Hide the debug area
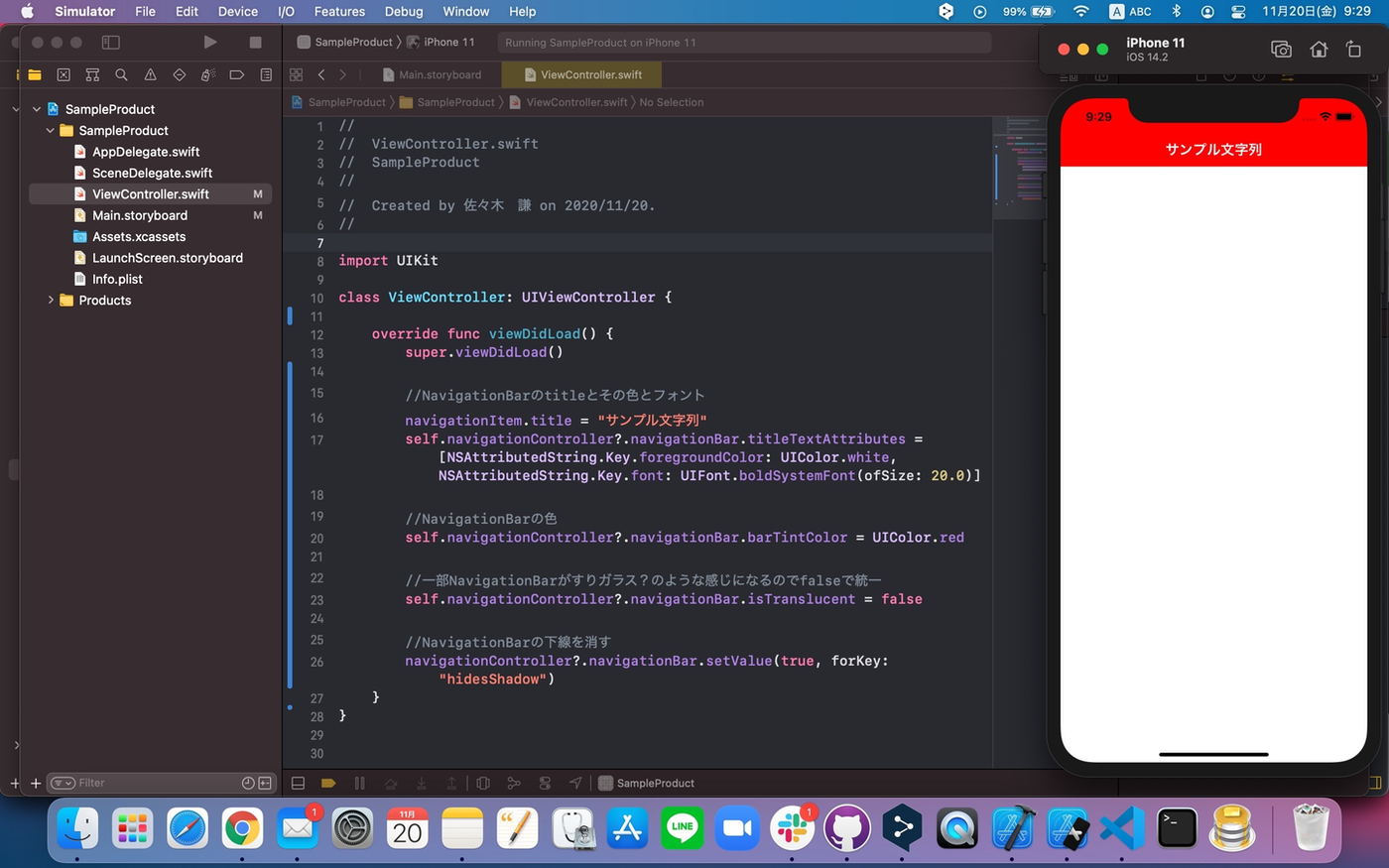1389x868 pixels. [x=298, y=783]
